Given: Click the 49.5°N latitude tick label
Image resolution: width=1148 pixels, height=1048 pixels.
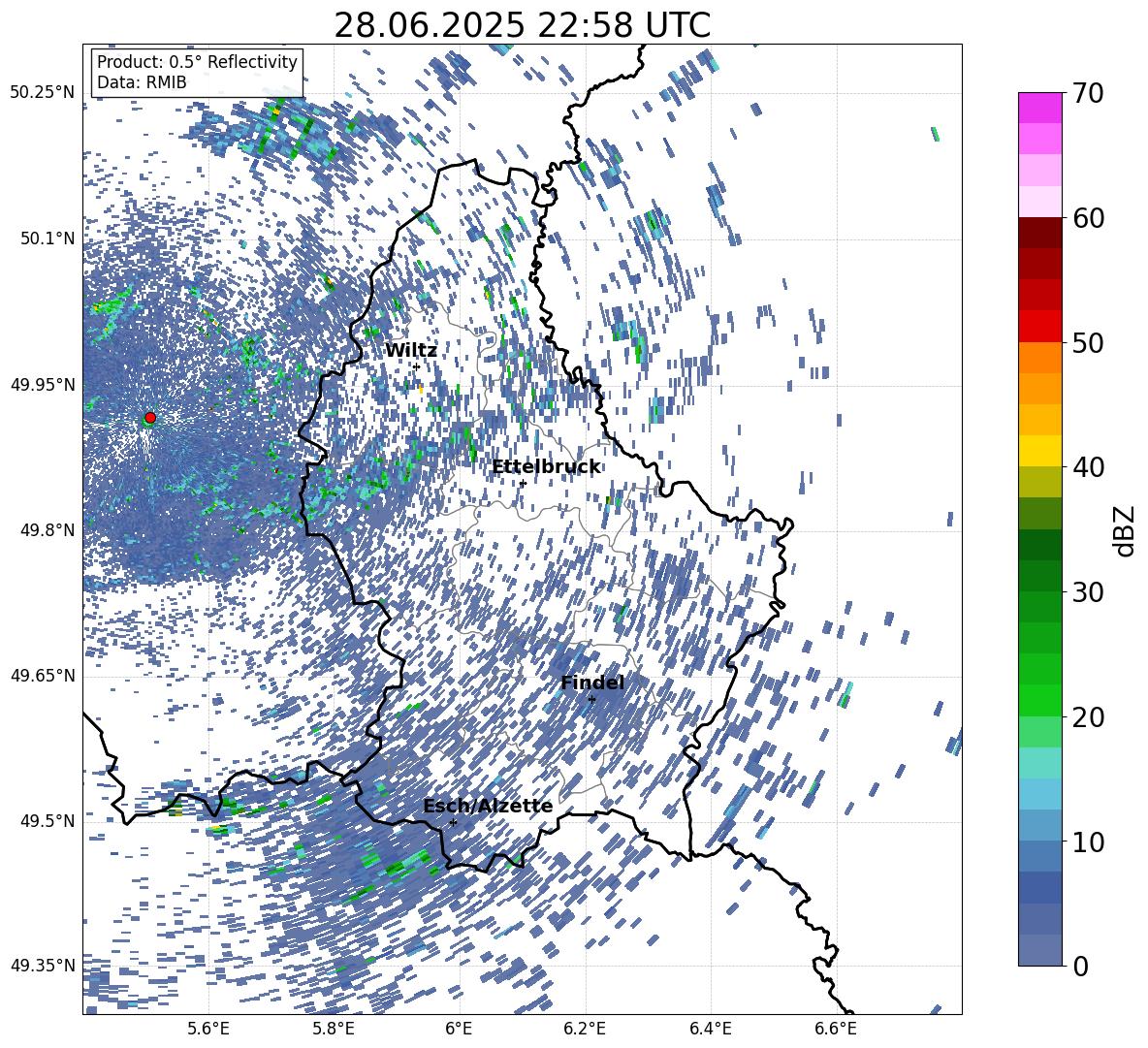Looking at the screenshot, I should pos(47,821).
